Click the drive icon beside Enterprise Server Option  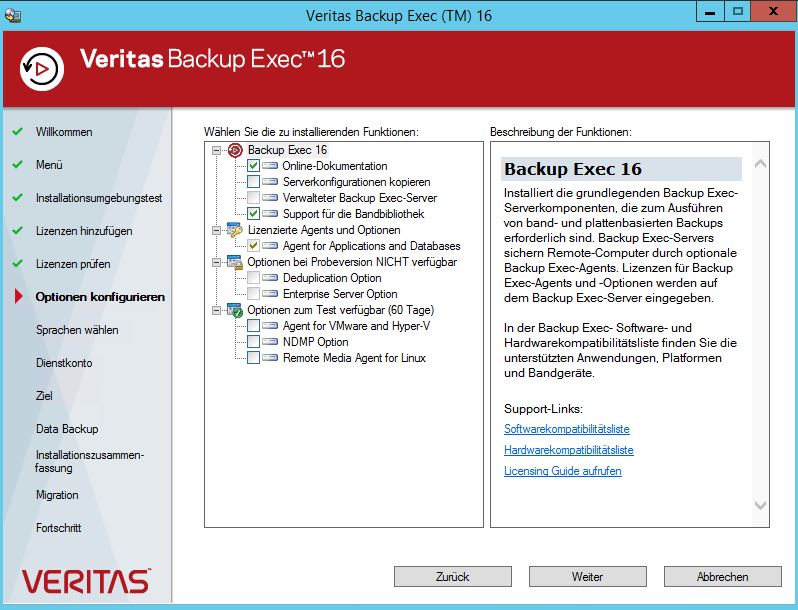(270, 294)
